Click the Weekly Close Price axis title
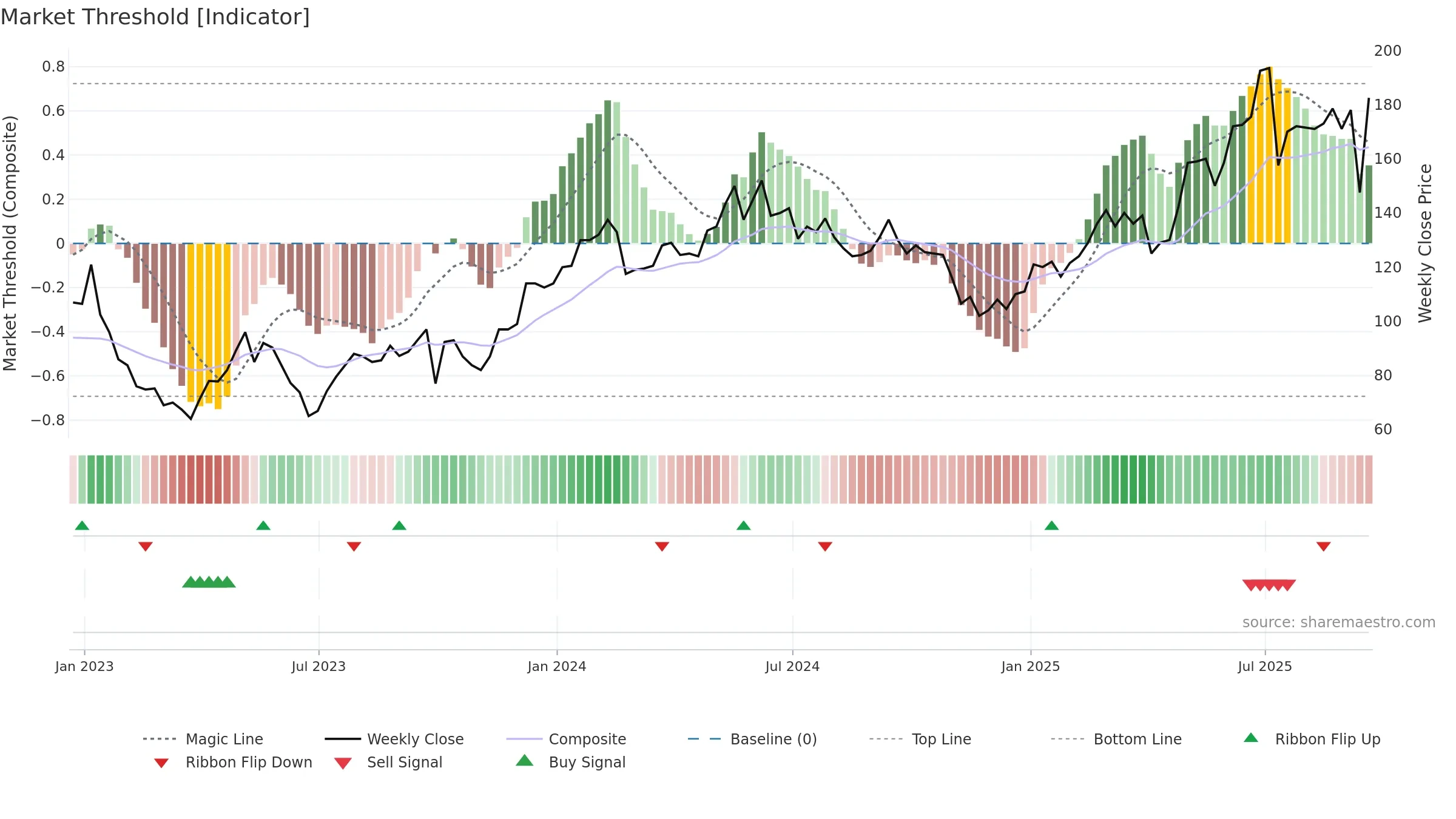Viewport: 1456px width, 819px height. pos(1425,243)
